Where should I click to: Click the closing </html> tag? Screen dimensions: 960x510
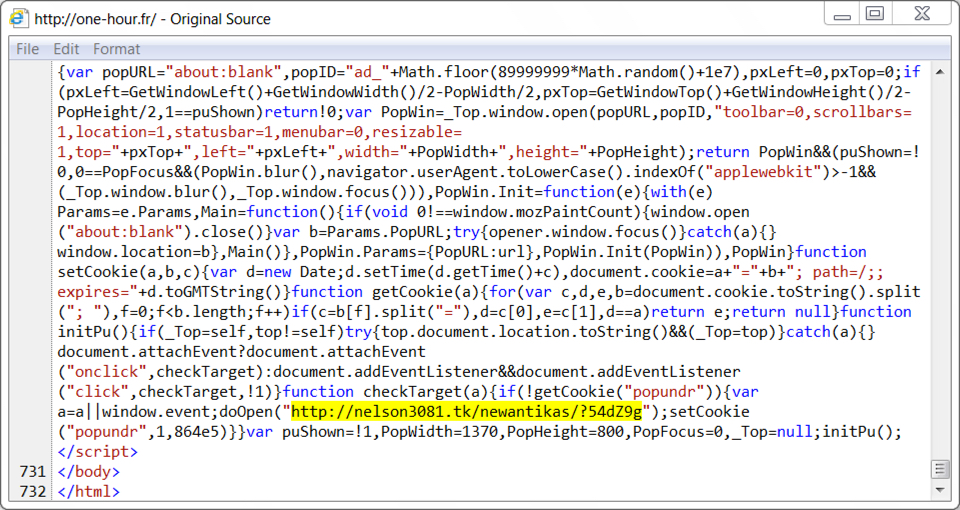[x=89, y=491]
